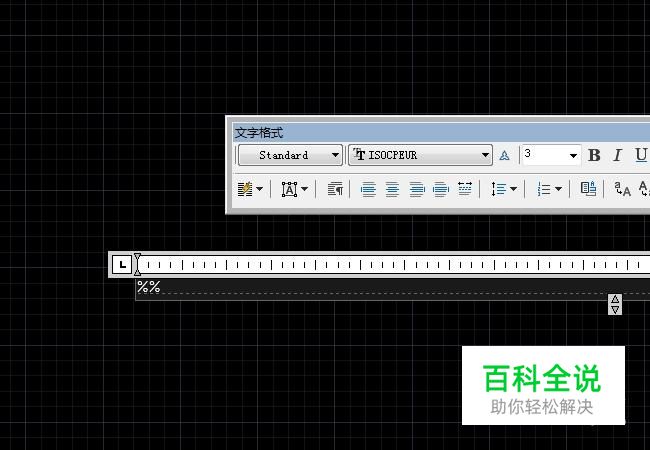Select Justify text alignment
The width and height of the screenshot is (650, 450).
pos(441,189)
